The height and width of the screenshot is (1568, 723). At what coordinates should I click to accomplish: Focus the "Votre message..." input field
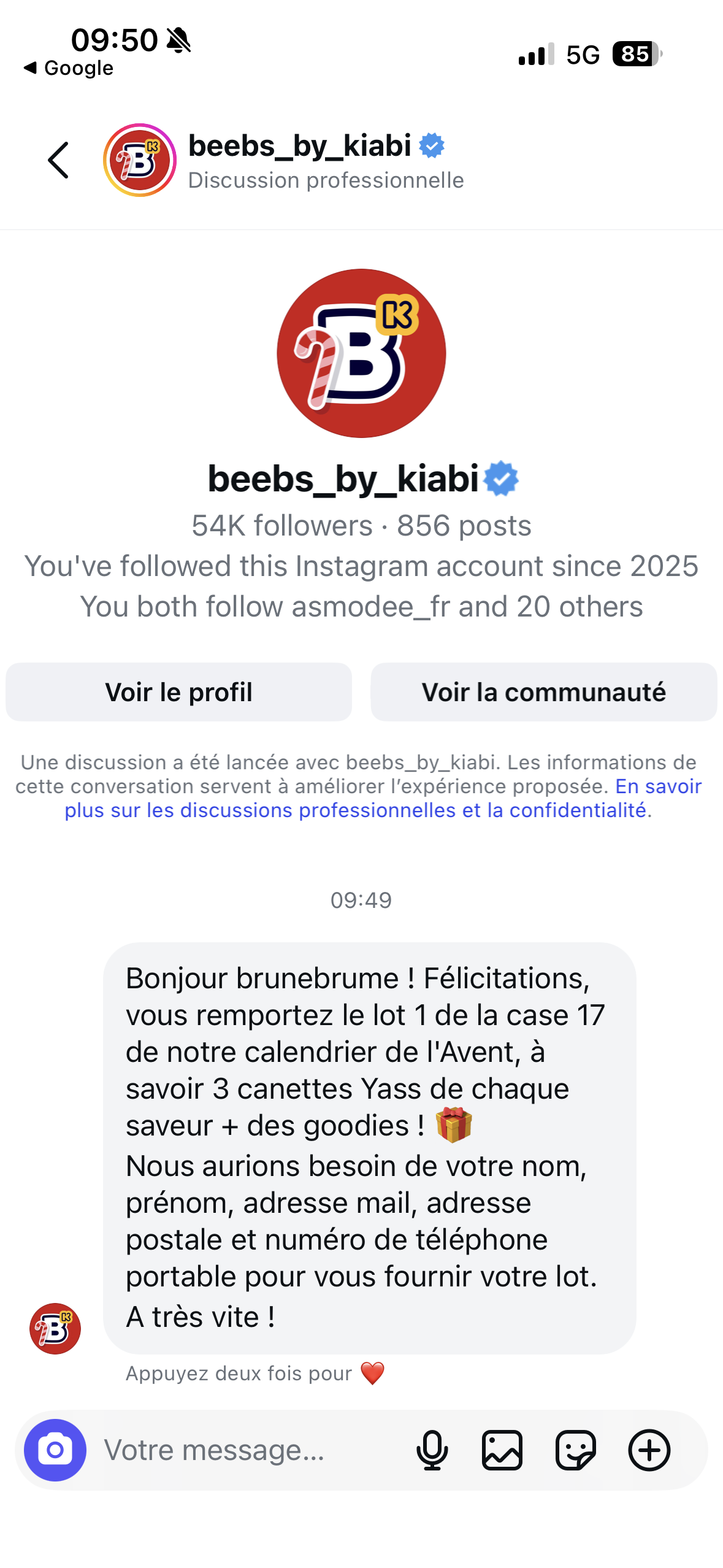coord(245,1450)
